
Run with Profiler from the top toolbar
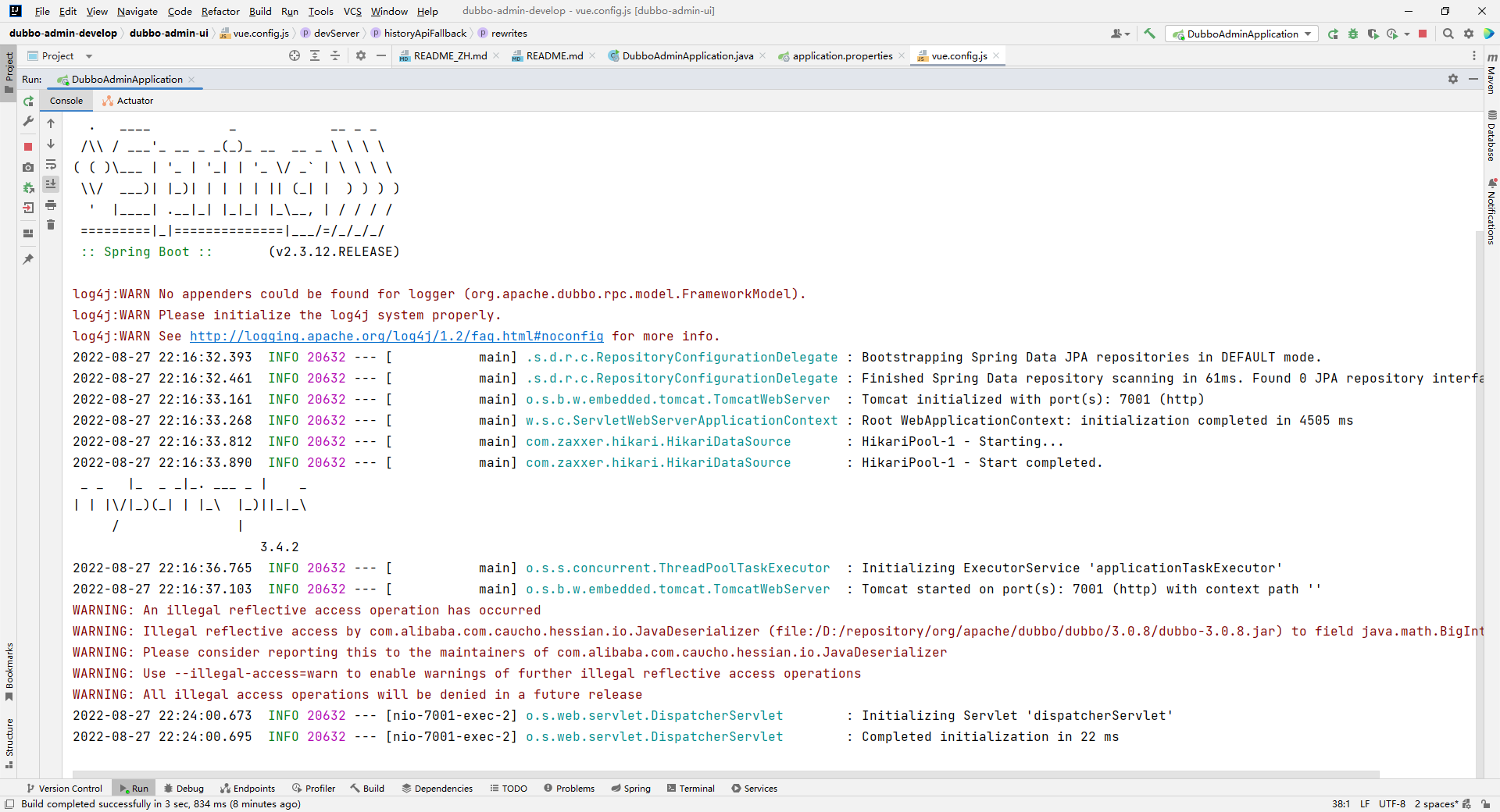pyautogui.click(x=1392, y=34)
